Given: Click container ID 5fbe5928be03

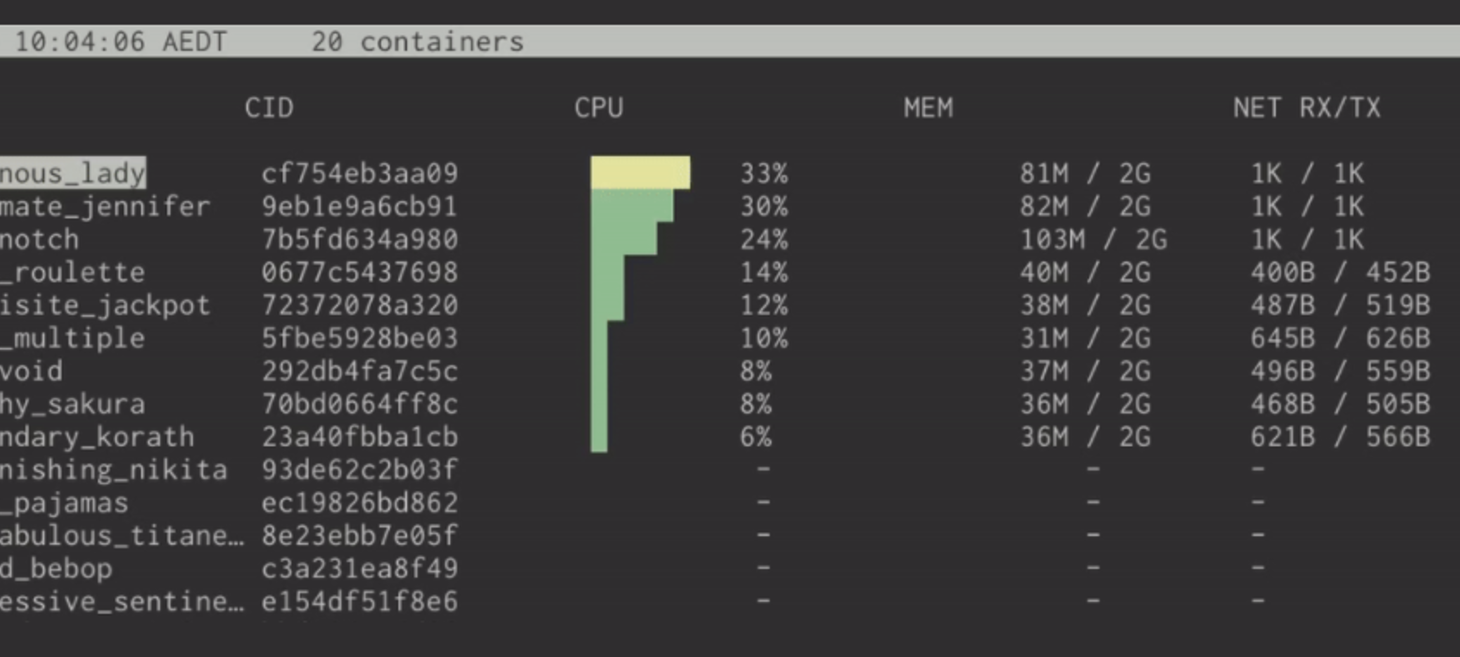Looking at the screenshot, I should (359, 338).
